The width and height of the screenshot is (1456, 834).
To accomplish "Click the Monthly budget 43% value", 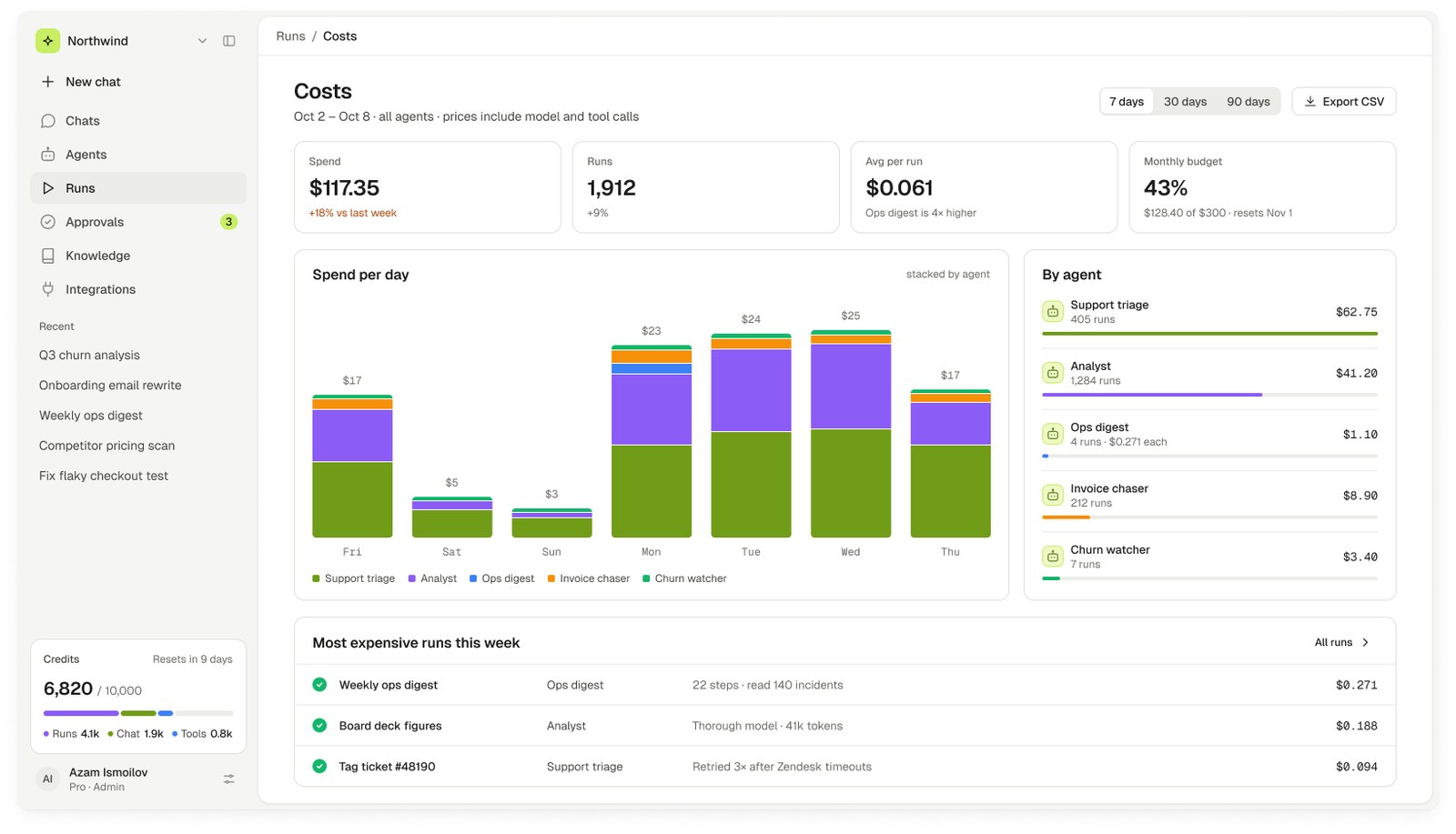I will (1166, 188).
